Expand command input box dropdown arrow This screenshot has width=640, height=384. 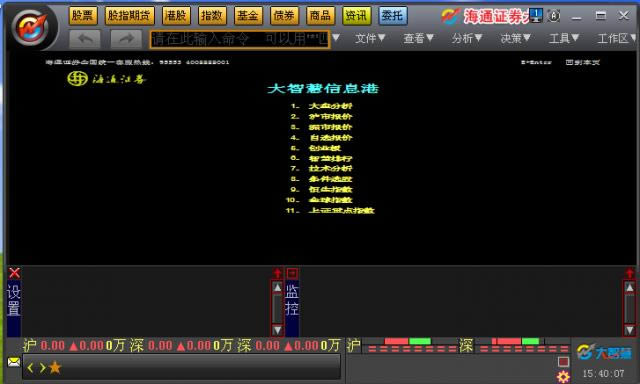336,38
